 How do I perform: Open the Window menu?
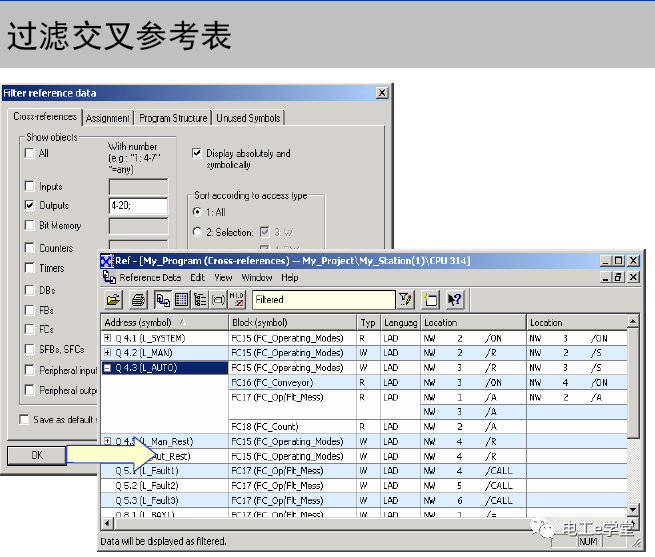coord(256,278)
